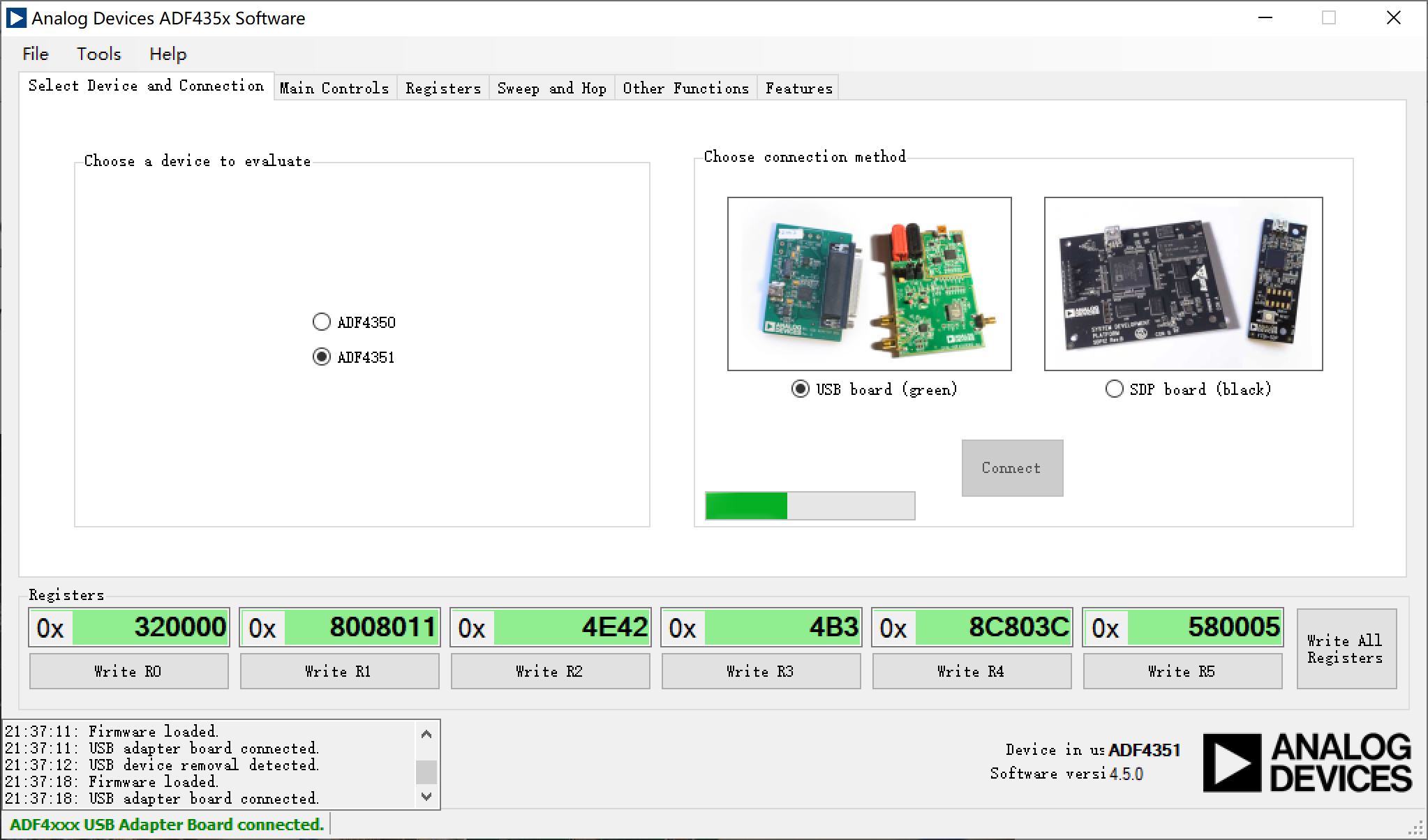Click the USB board green photo thumbnail
The height and width of the screenshot is (840, 1428).
[x=869, y=284]
